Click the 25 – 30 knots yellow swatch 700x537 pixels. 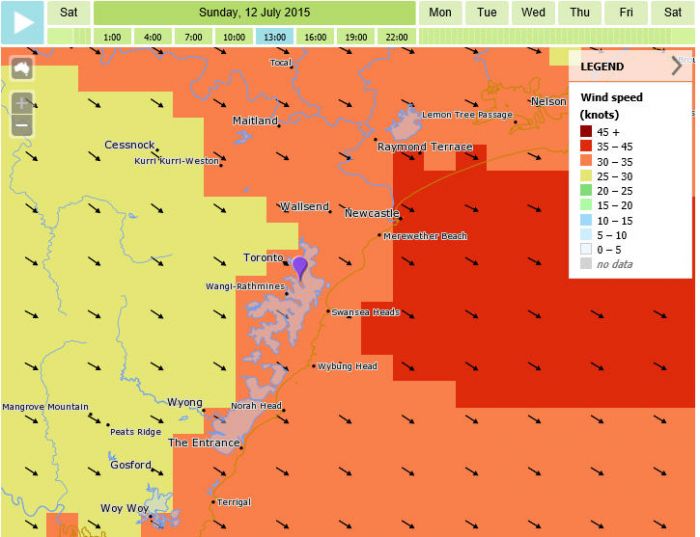589,177
